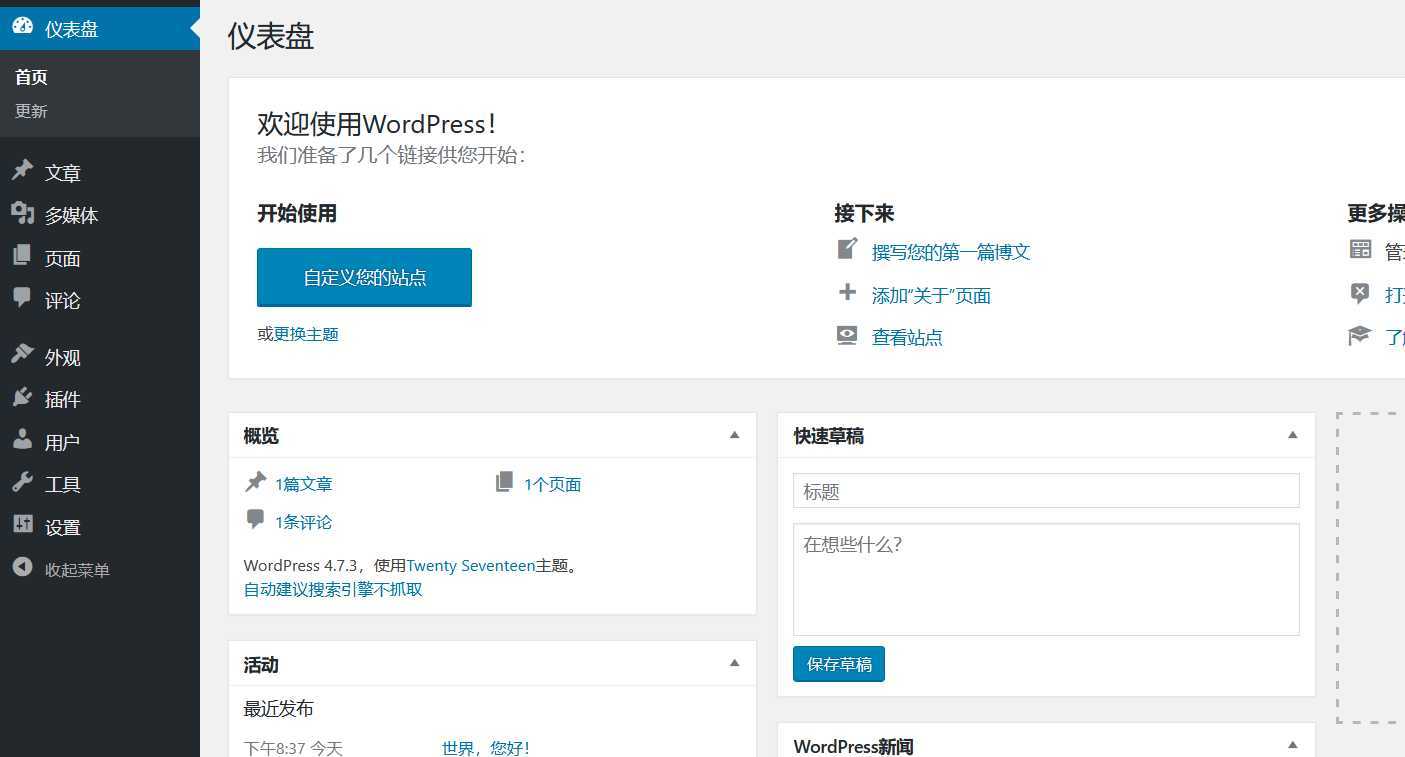Click the 更换主题 link

306,334
